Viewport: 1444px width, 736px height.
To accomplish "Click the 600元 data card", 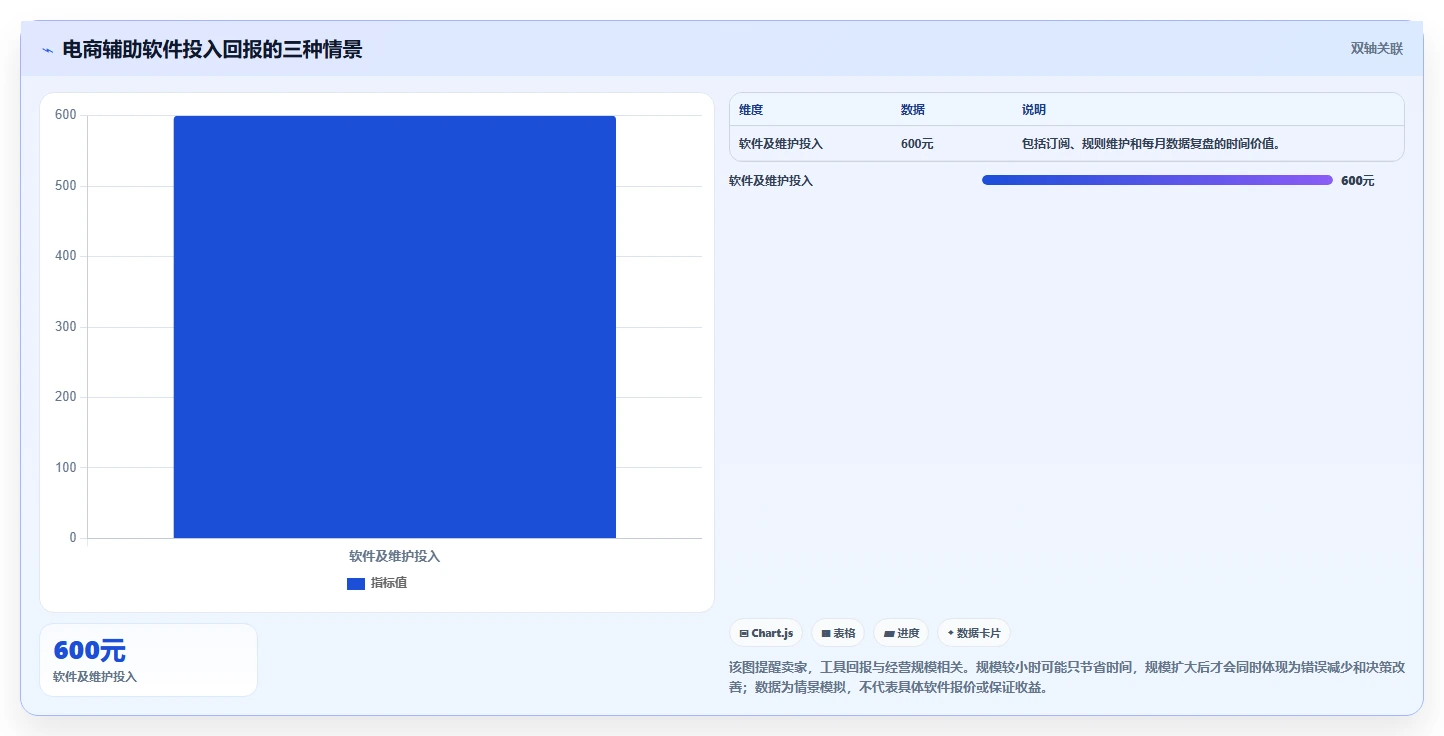I will pyautogui.click(x=148, y=660).
